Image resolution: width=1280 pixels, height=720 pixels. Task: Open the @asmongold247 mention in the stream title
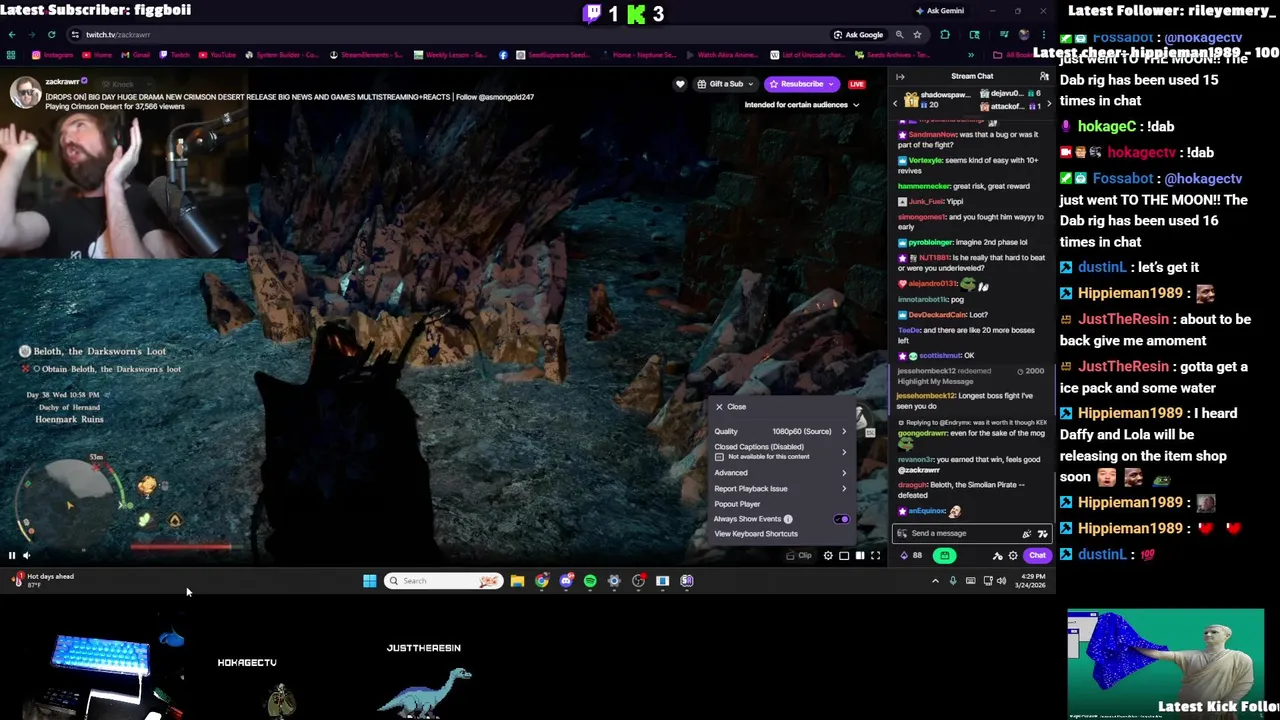pyautogui.click(x=506, y=97)
